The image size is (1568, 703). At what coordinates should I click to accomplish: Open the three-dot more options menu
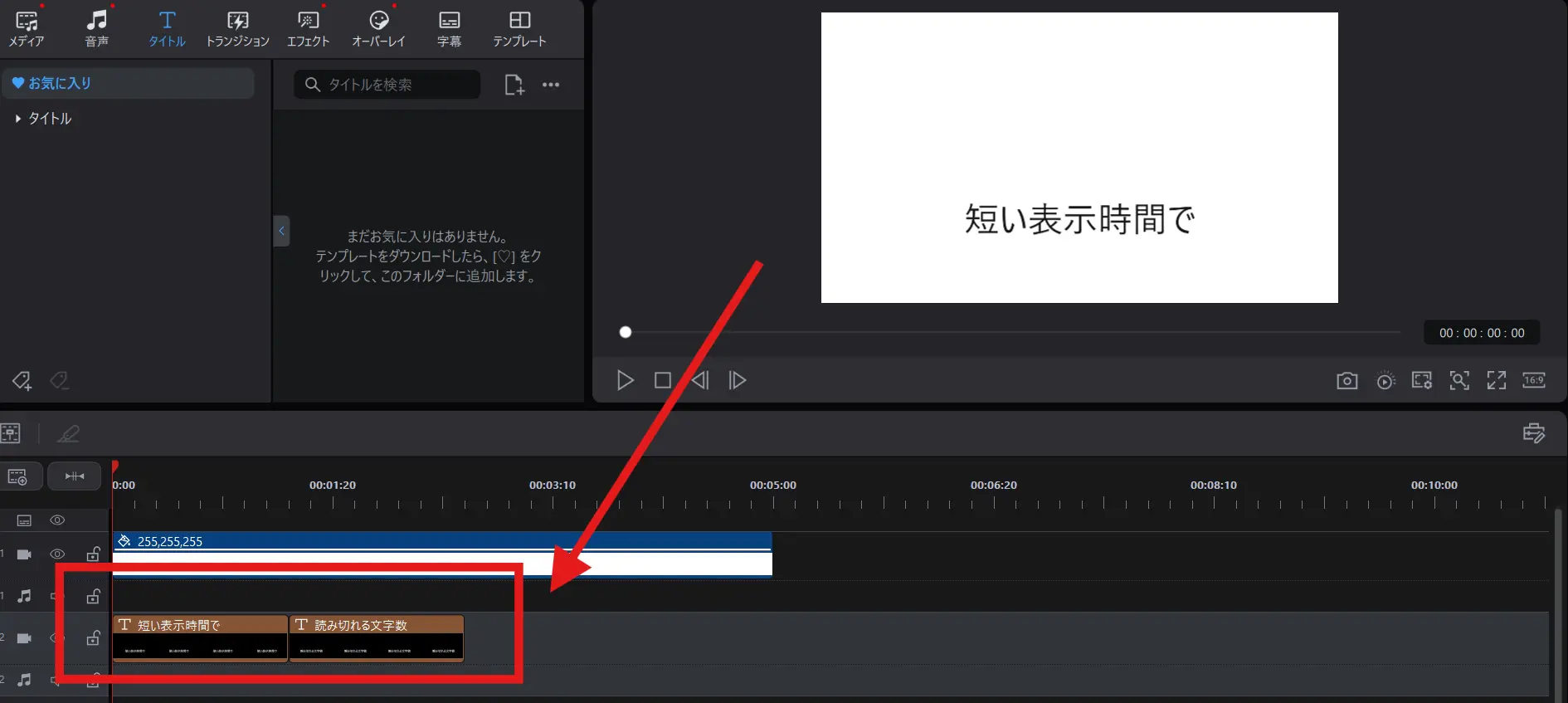click(x=551, y=85)
